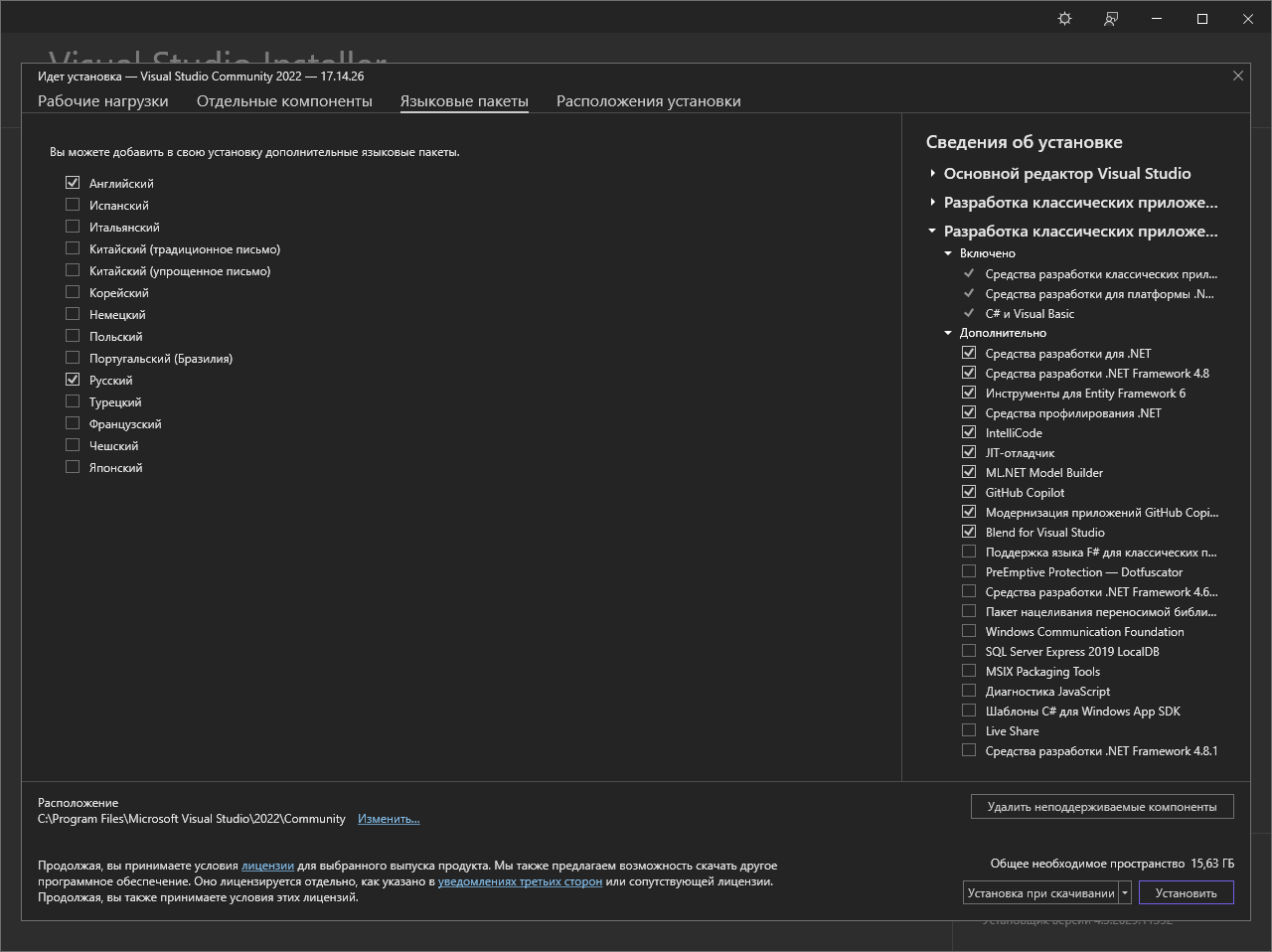Disable GitHub Copilot optional component
This screenshot has width=1272, height=952.
coord(969,492)
